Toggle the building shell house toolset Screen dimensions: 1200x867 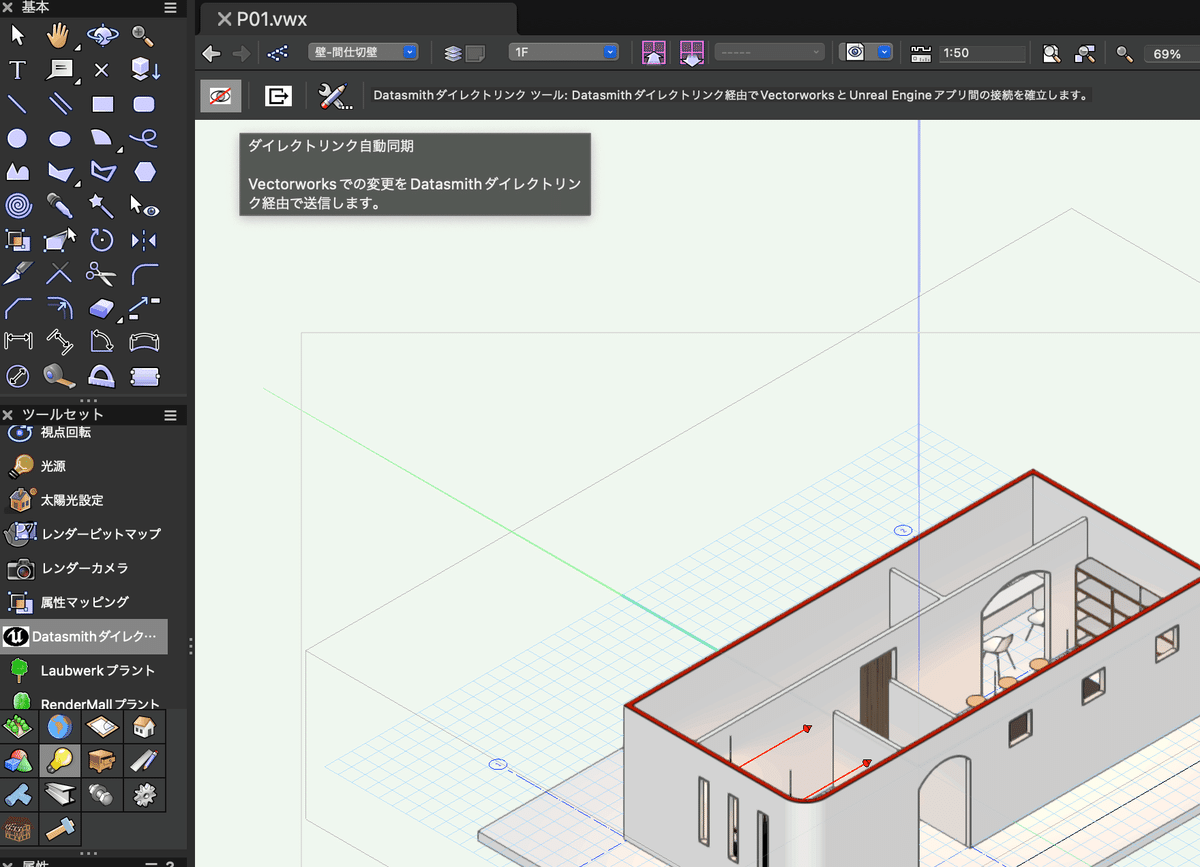[x=144, y=727]
